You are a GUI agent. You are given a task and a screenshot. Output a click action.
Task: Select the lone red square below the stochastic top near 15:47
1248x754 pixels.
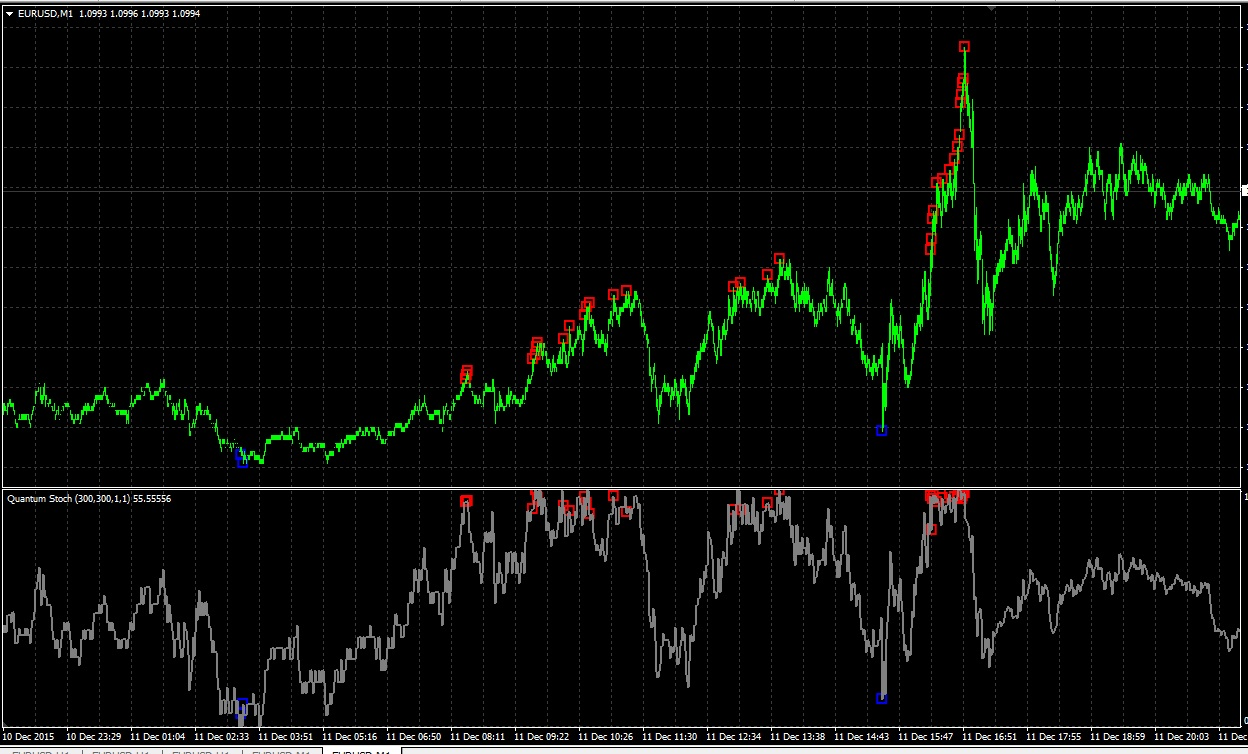pyautogui.click(x=932, y=529)
